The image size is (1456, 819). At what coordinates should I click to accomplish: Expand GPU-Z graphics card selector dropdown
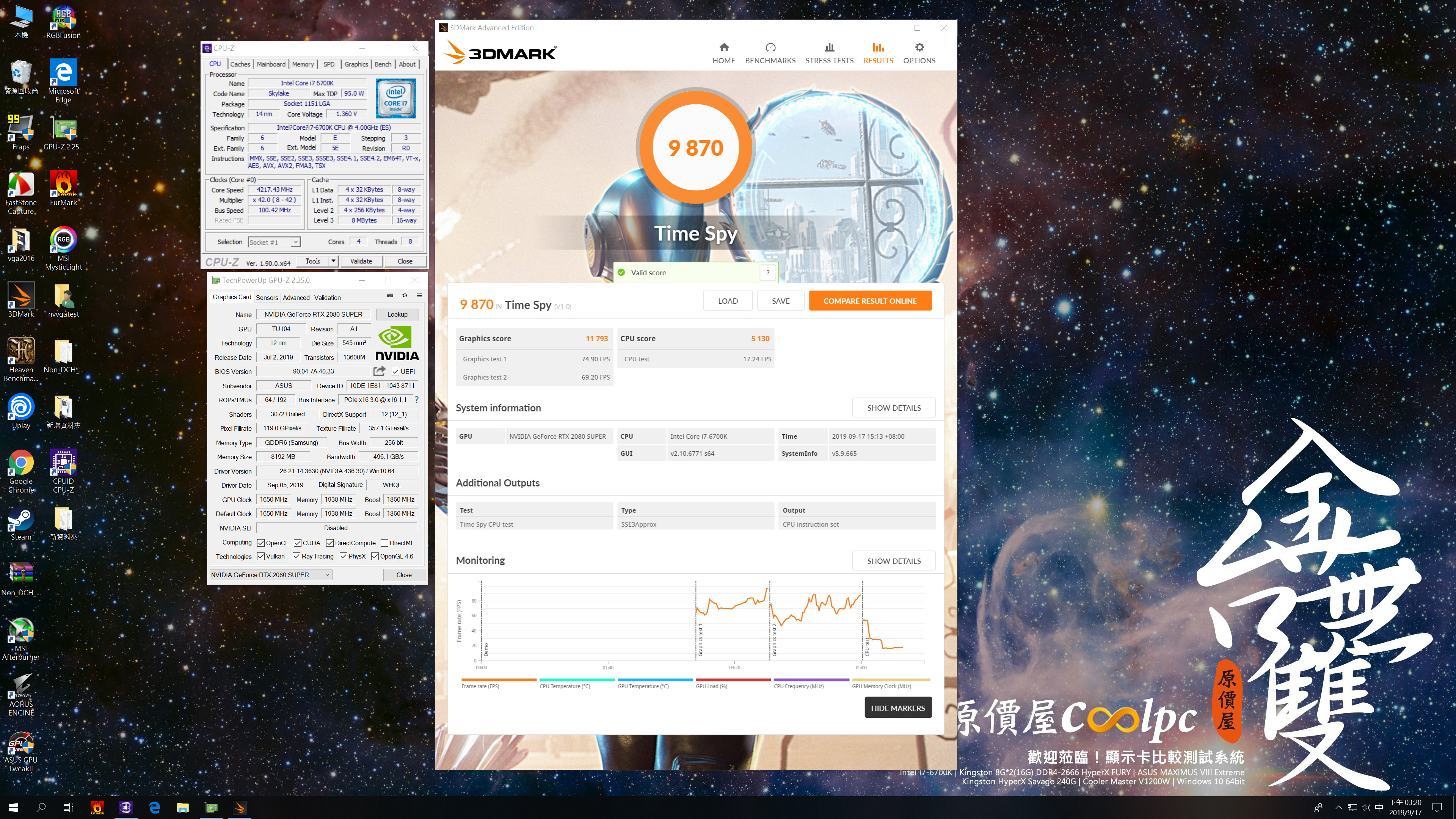click(x=327, y=575)
